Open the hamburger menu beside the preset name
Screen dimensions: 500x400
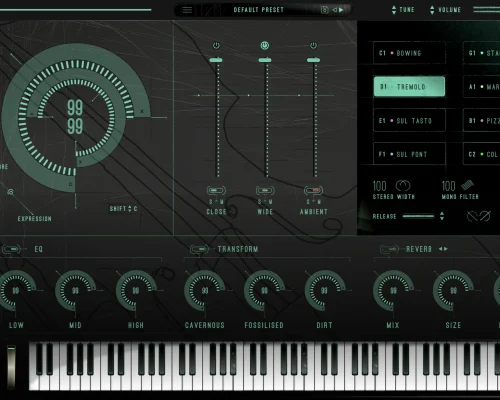click(x=187, y=10)
